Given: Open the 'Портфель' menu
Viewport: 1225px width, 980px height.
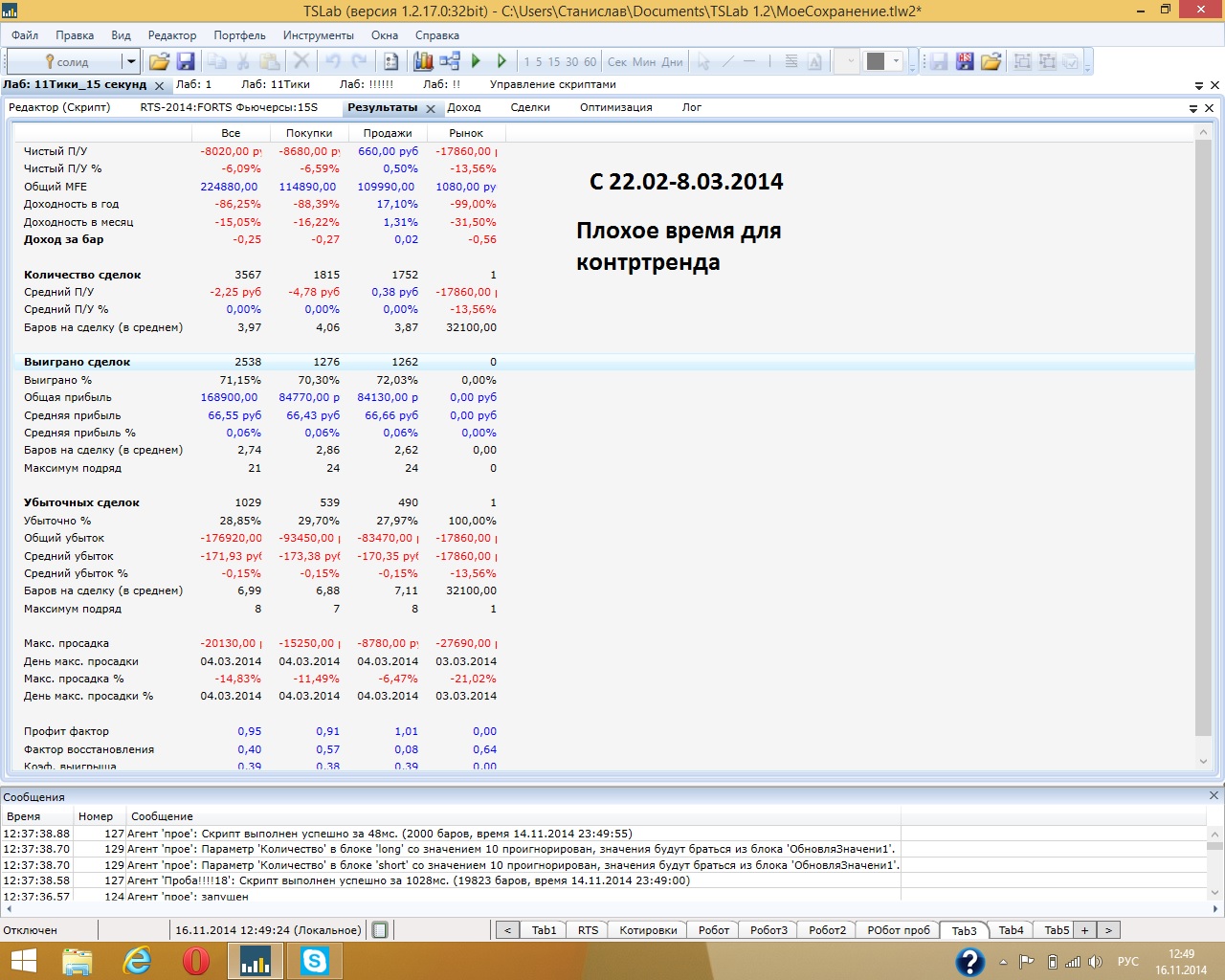Looking at the screenshot, I should [x=239, y=35].
